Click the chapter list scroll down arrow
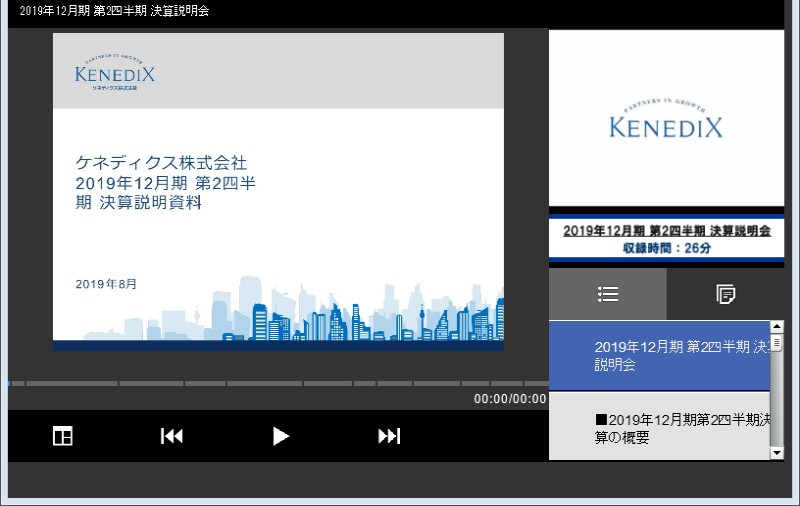800x506 pixels. point(777,452)
